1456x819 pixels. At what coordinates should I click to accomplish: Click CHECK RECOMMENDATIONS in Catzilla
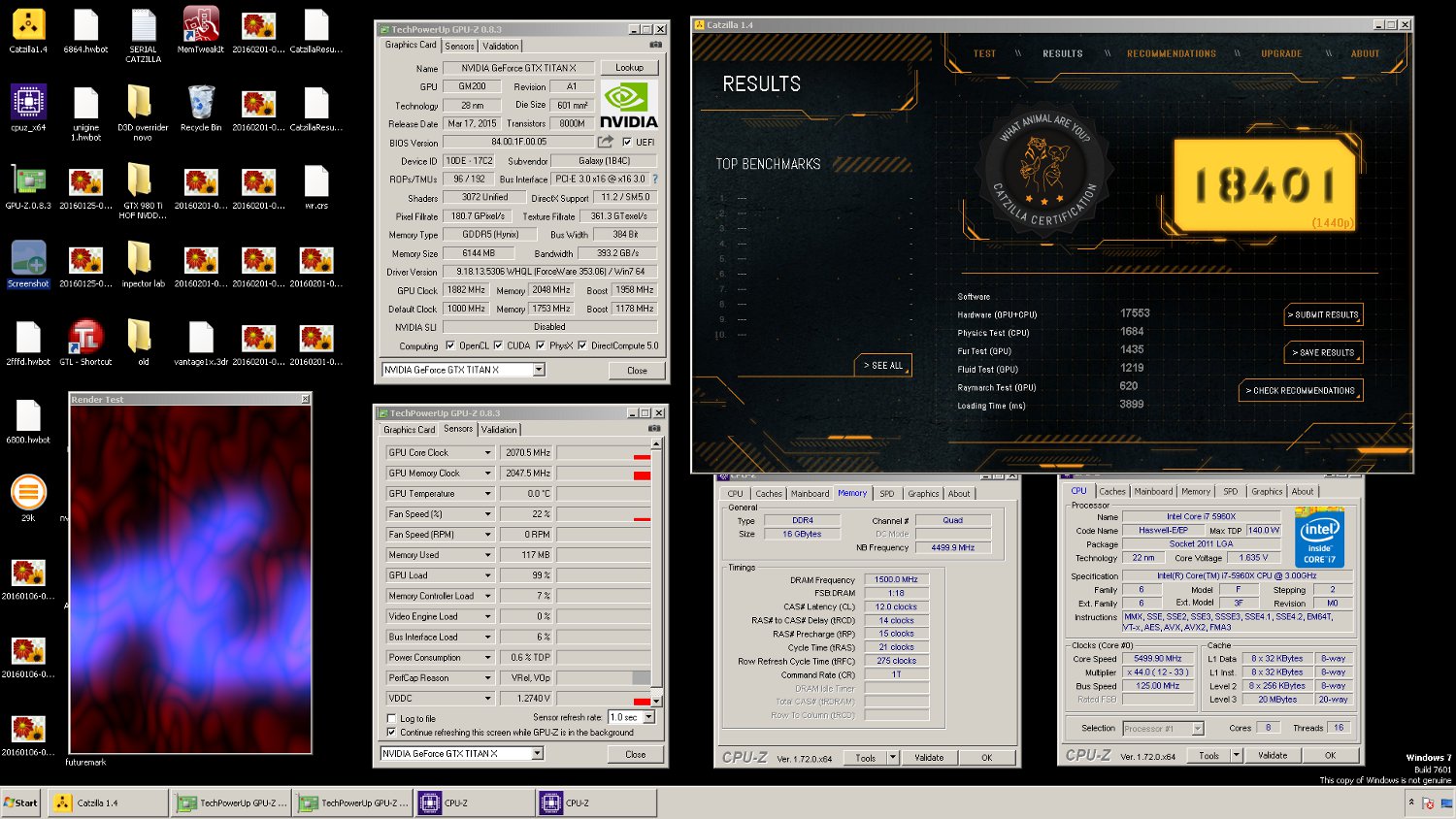pos(1302,390)
